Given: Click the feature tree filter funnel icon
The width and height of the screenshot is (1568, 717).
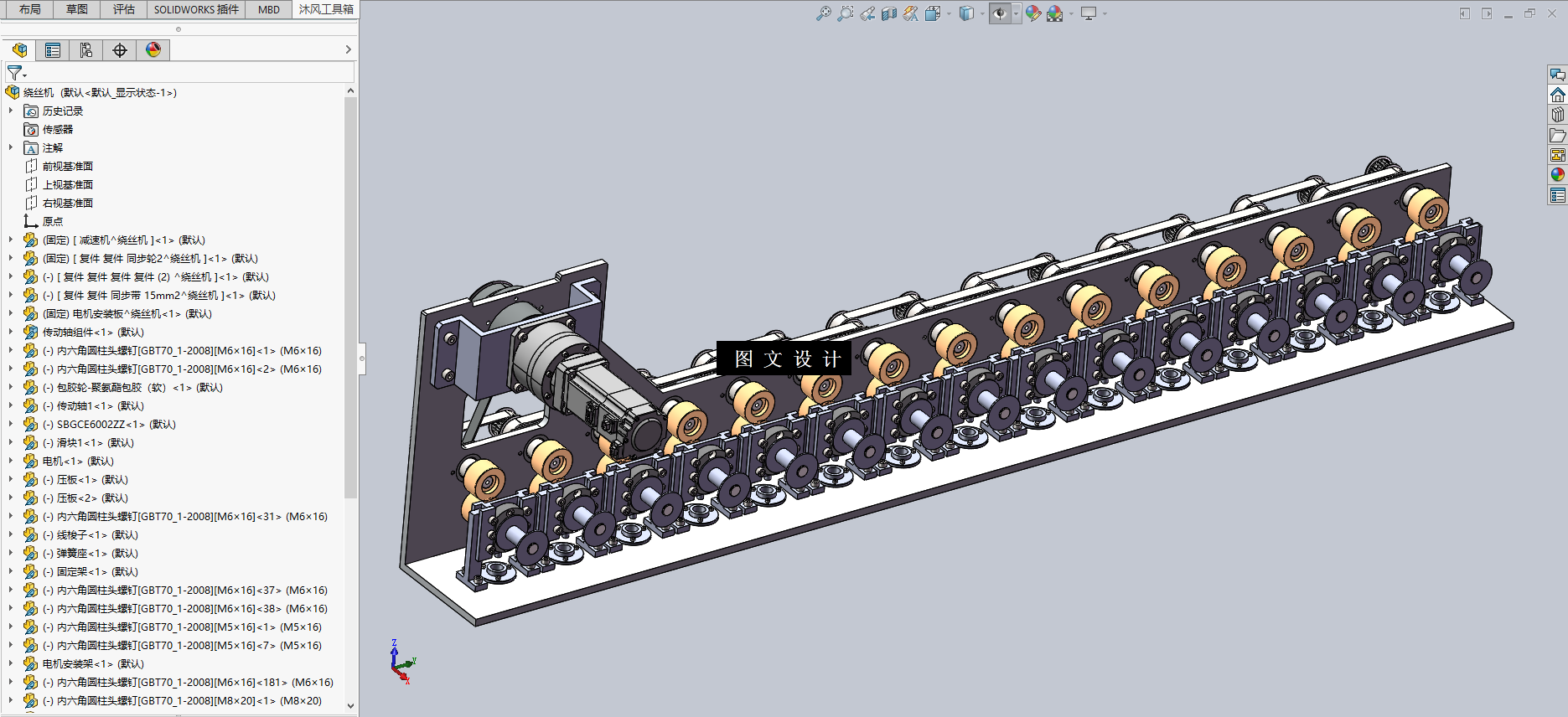Looking at the screenshot, I should pyautogui.click(x=15, y=74).
